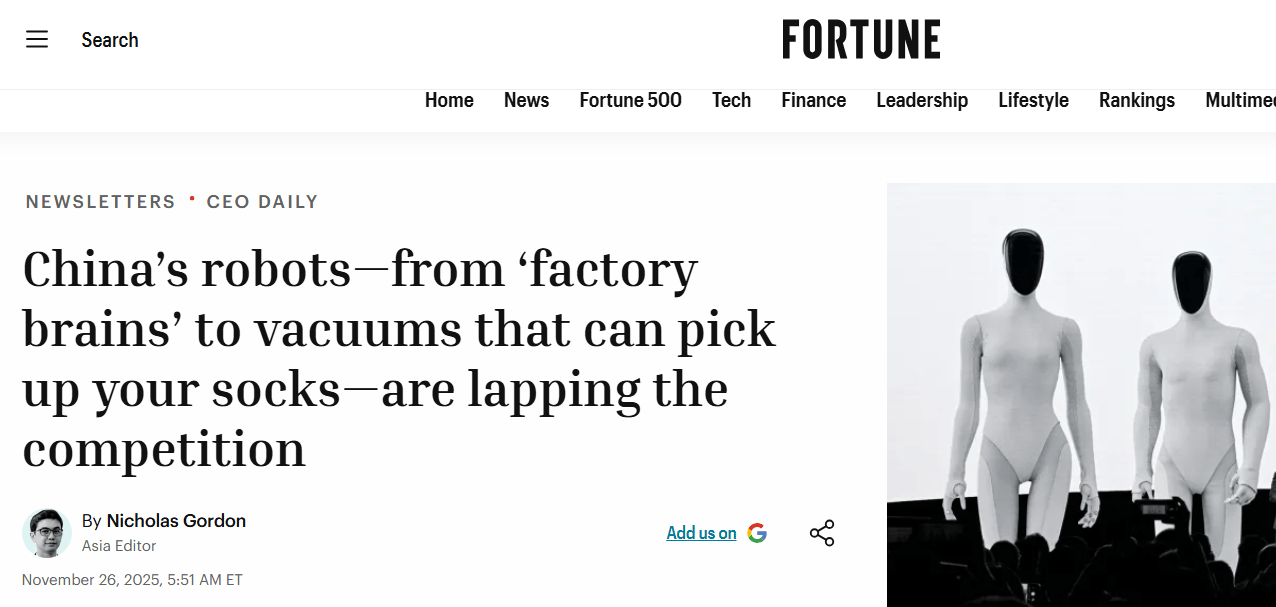1276x607 pixels.
Task: Go to the Home nav item
Action: pos(449,100)
